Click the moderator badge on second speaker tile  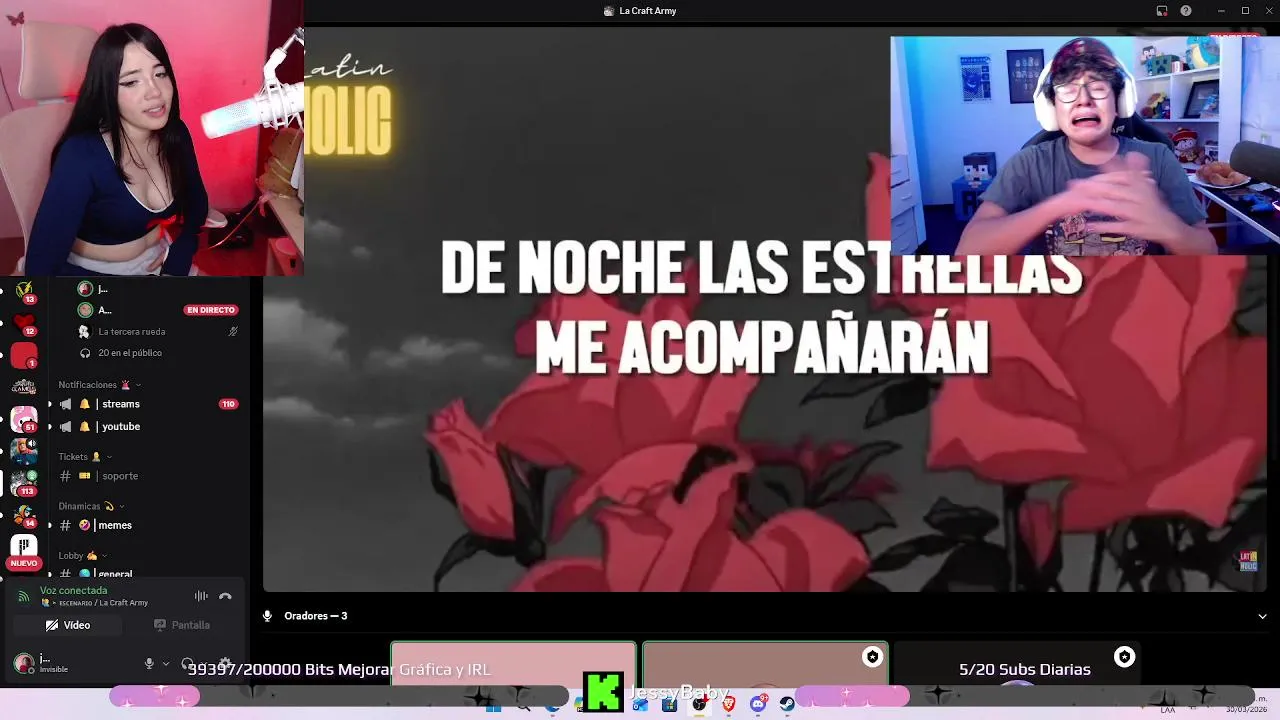(x=873, y=657)
